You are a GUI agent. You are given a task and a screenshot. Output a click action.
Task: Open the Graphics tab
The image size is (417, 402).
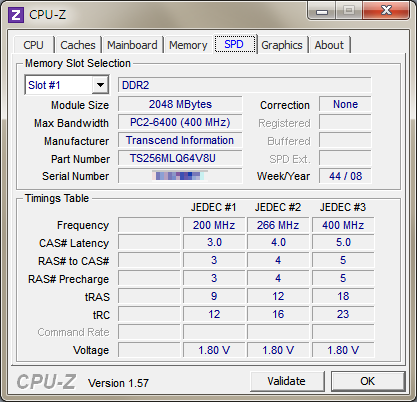coord(282,45)
